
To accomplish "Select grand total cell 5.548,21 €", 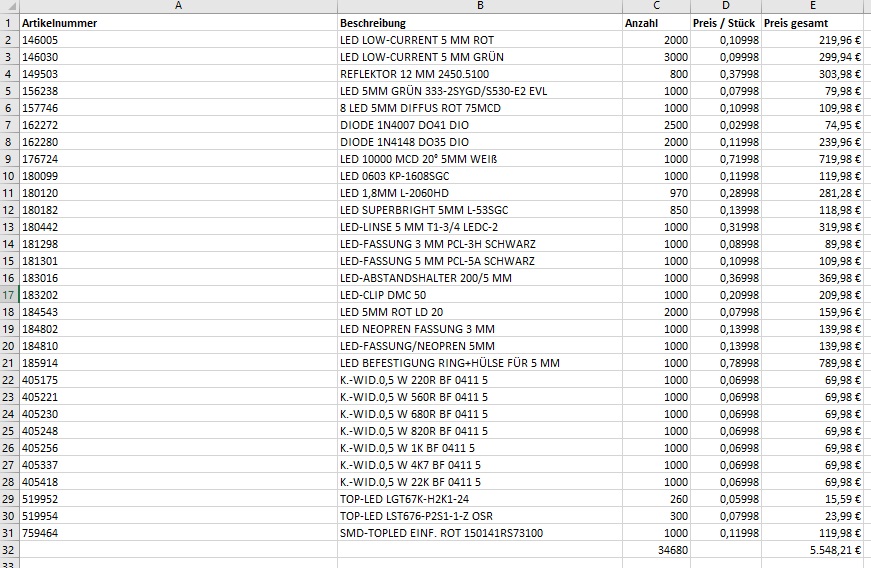I will 812,550.
